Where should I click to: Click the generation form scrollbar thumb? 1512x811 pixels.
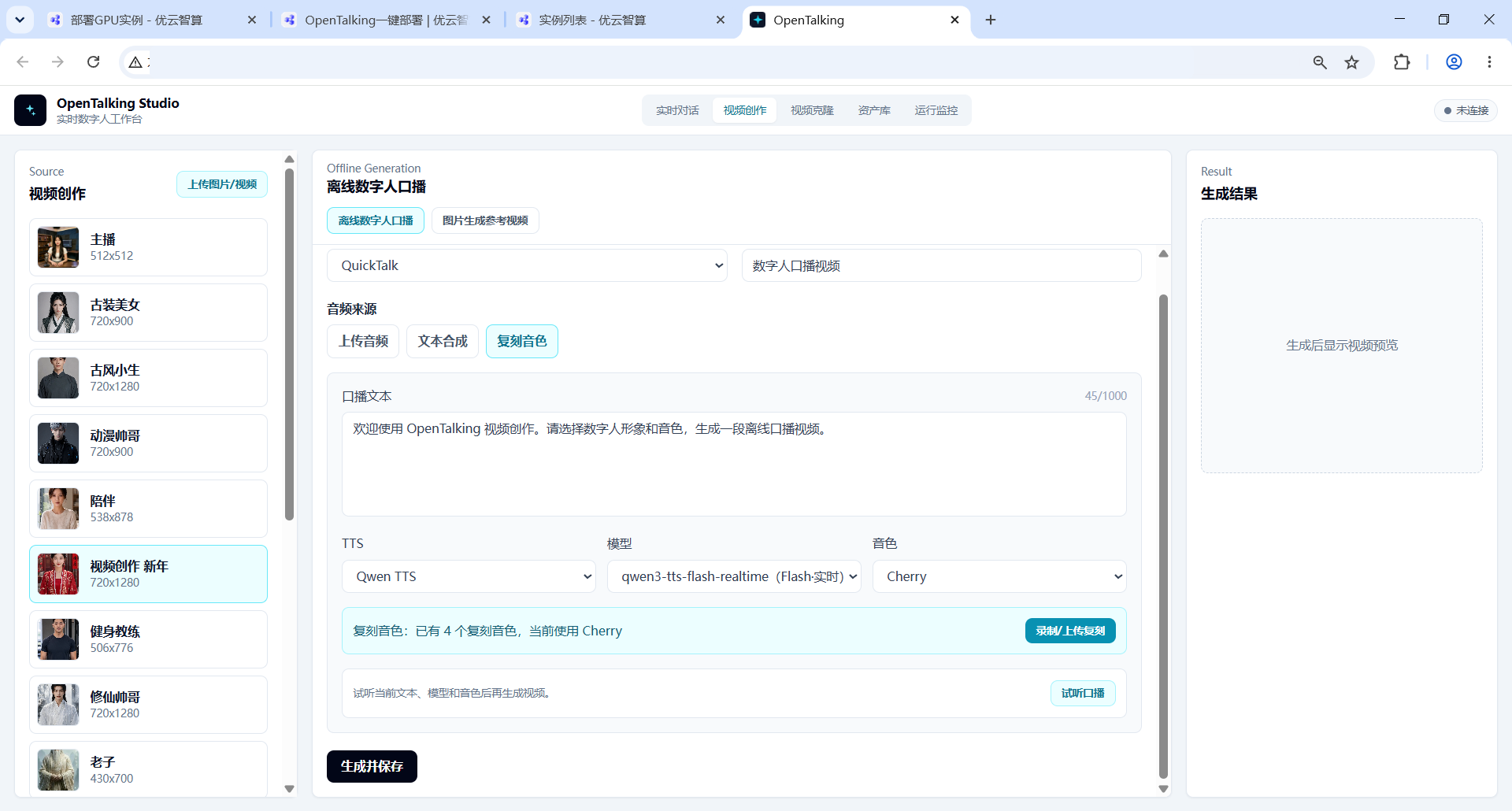1163,536
